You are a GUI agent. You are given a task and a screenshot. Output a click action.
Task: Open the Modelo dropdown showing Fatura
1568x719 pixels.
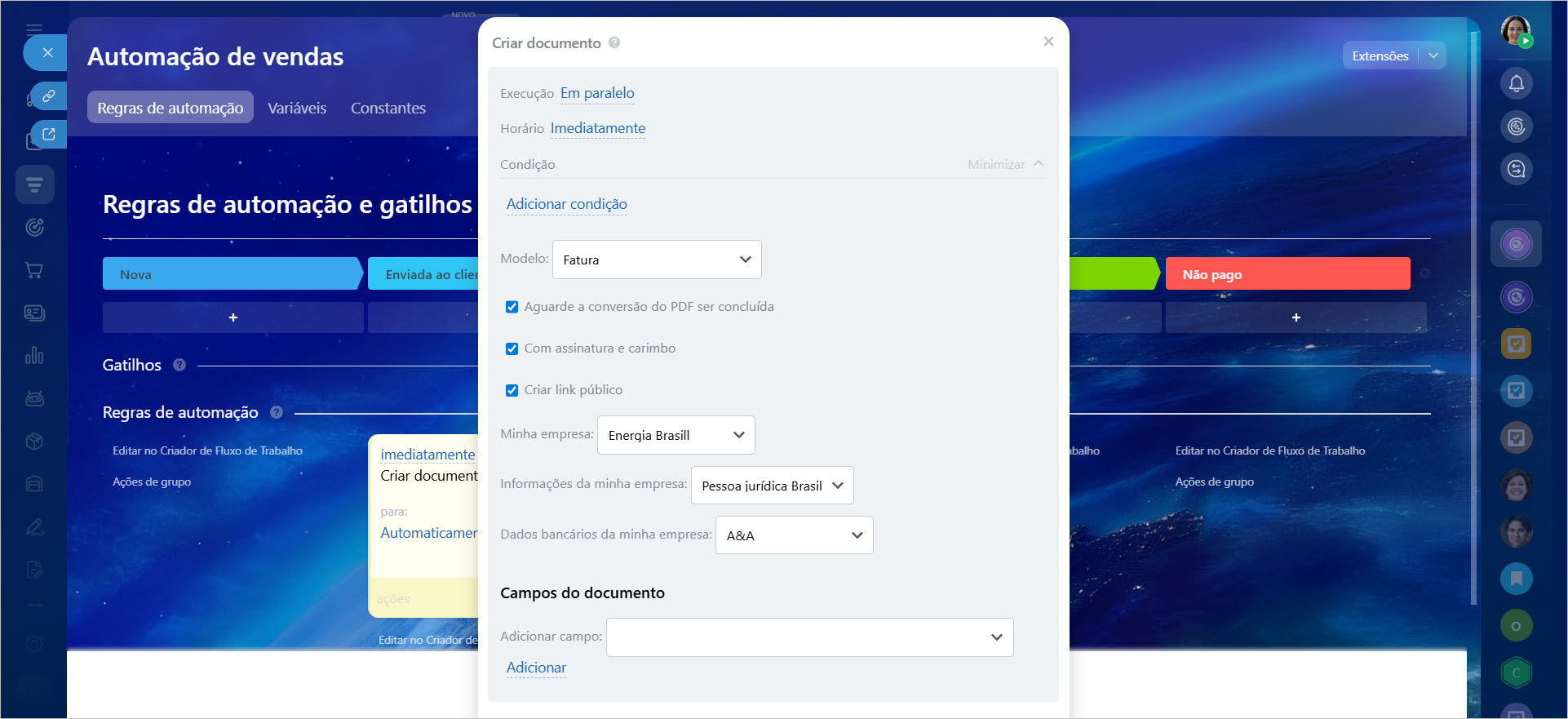point(657,260)
